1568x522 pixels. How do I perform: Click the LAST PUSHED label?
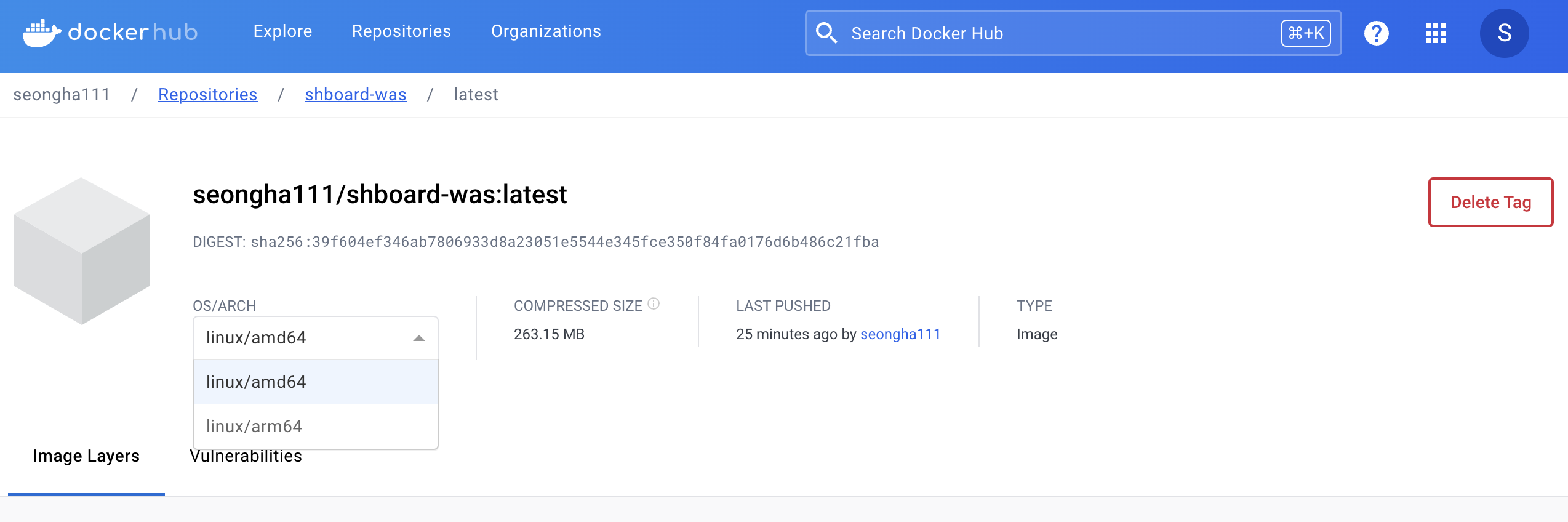pos(783,306)
